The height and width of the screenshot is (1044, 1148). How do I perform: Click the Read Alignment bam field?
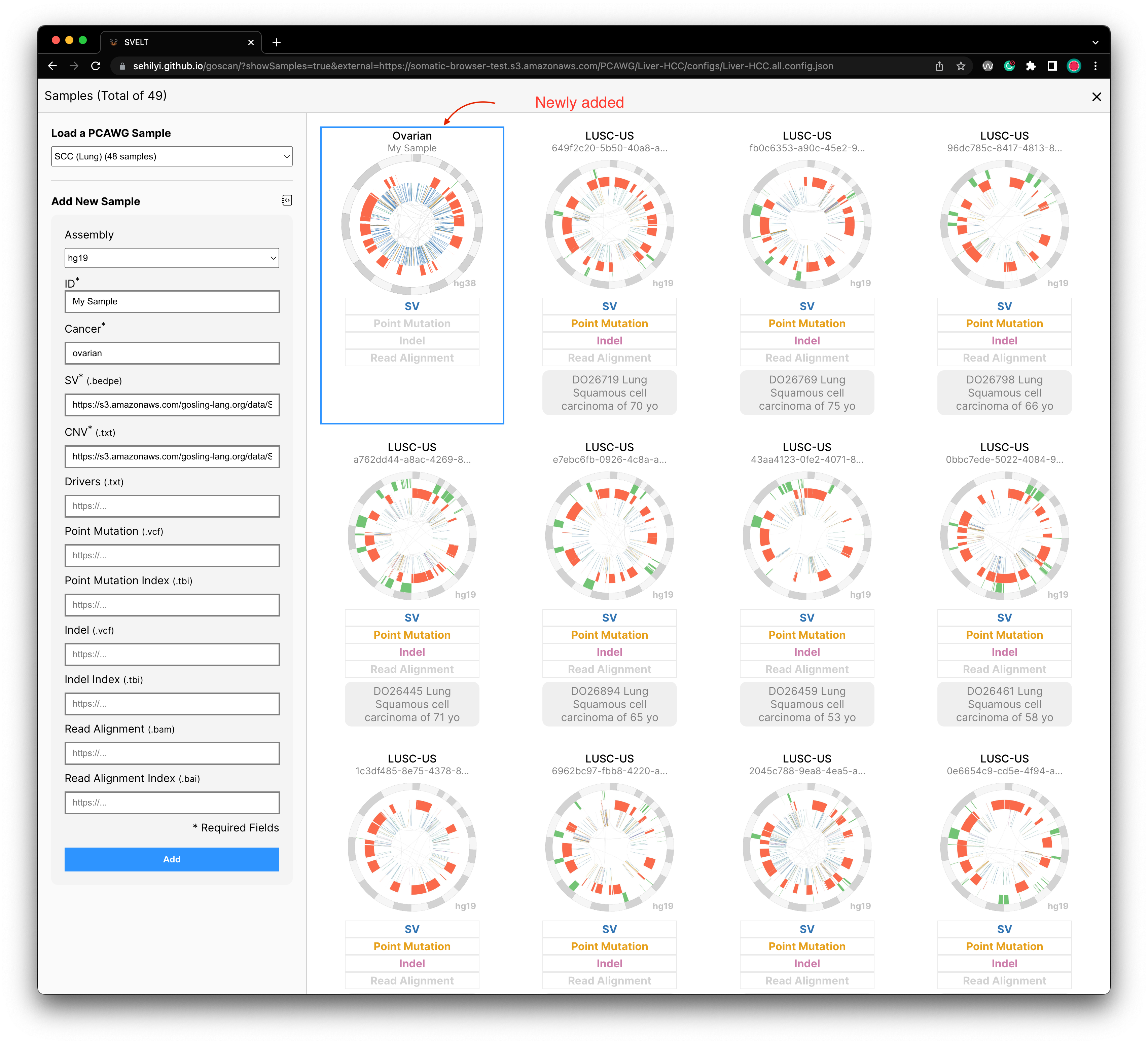[x=172, y=753]
